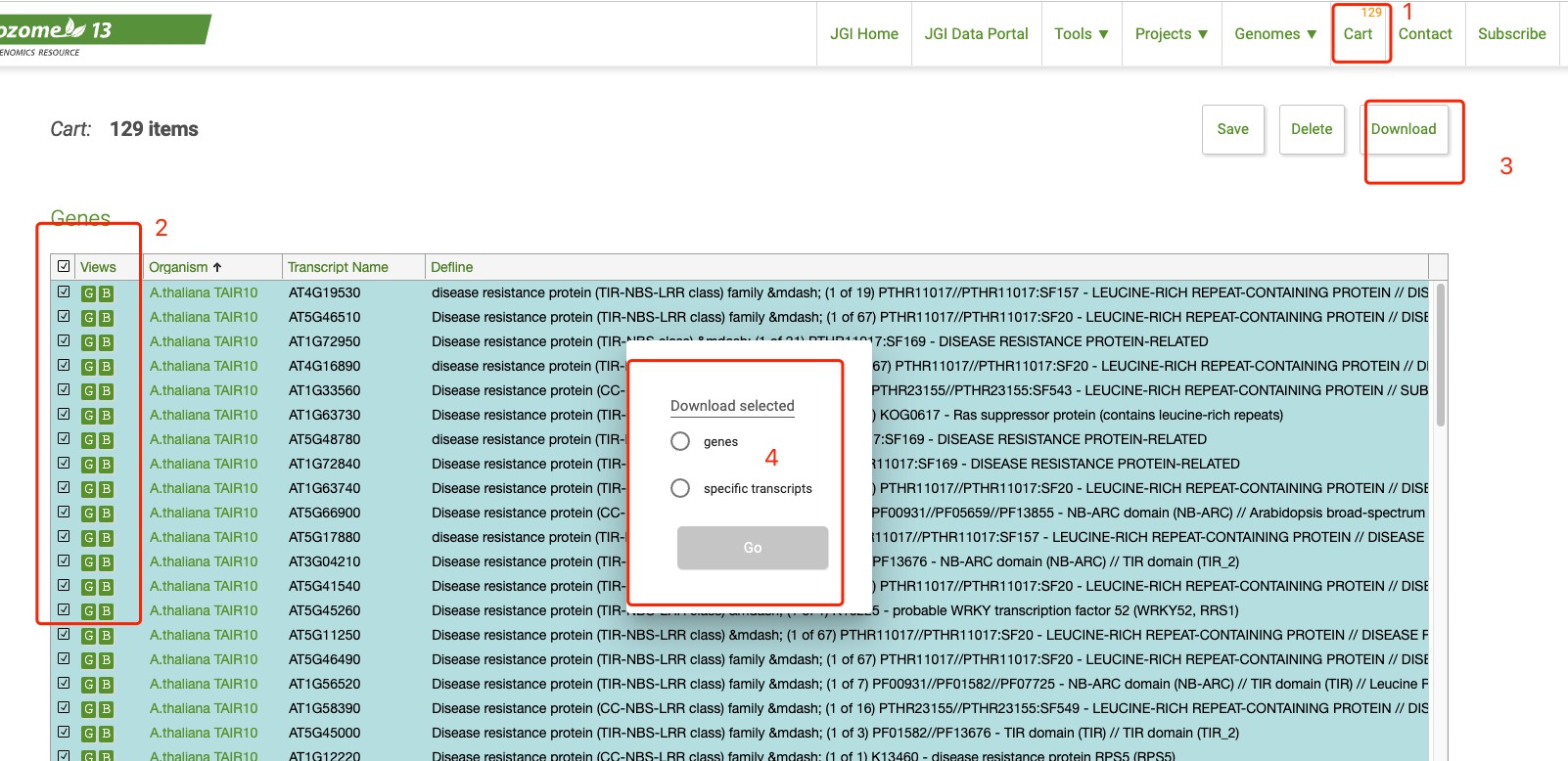Open the JGI Home menu item
This screenshot has width=1568, height=761.
tap(864, 33)
